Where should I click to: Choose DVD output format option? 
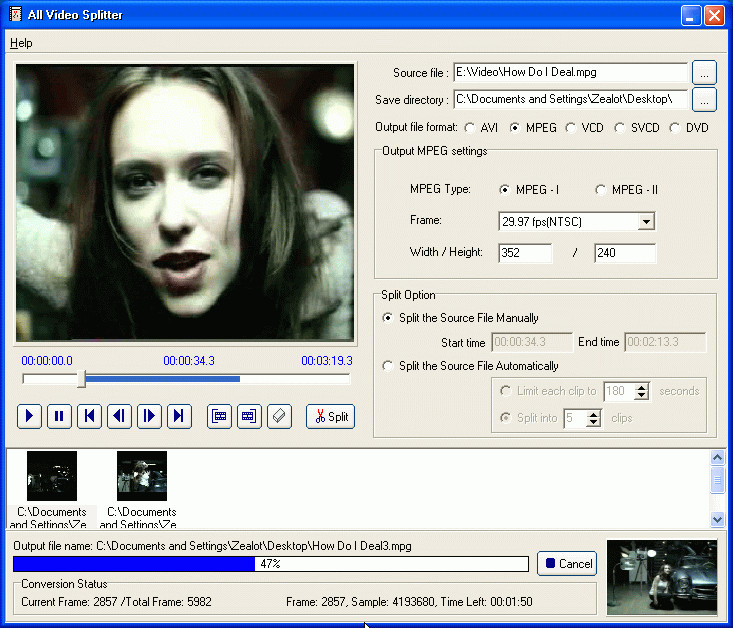point(675,128)
